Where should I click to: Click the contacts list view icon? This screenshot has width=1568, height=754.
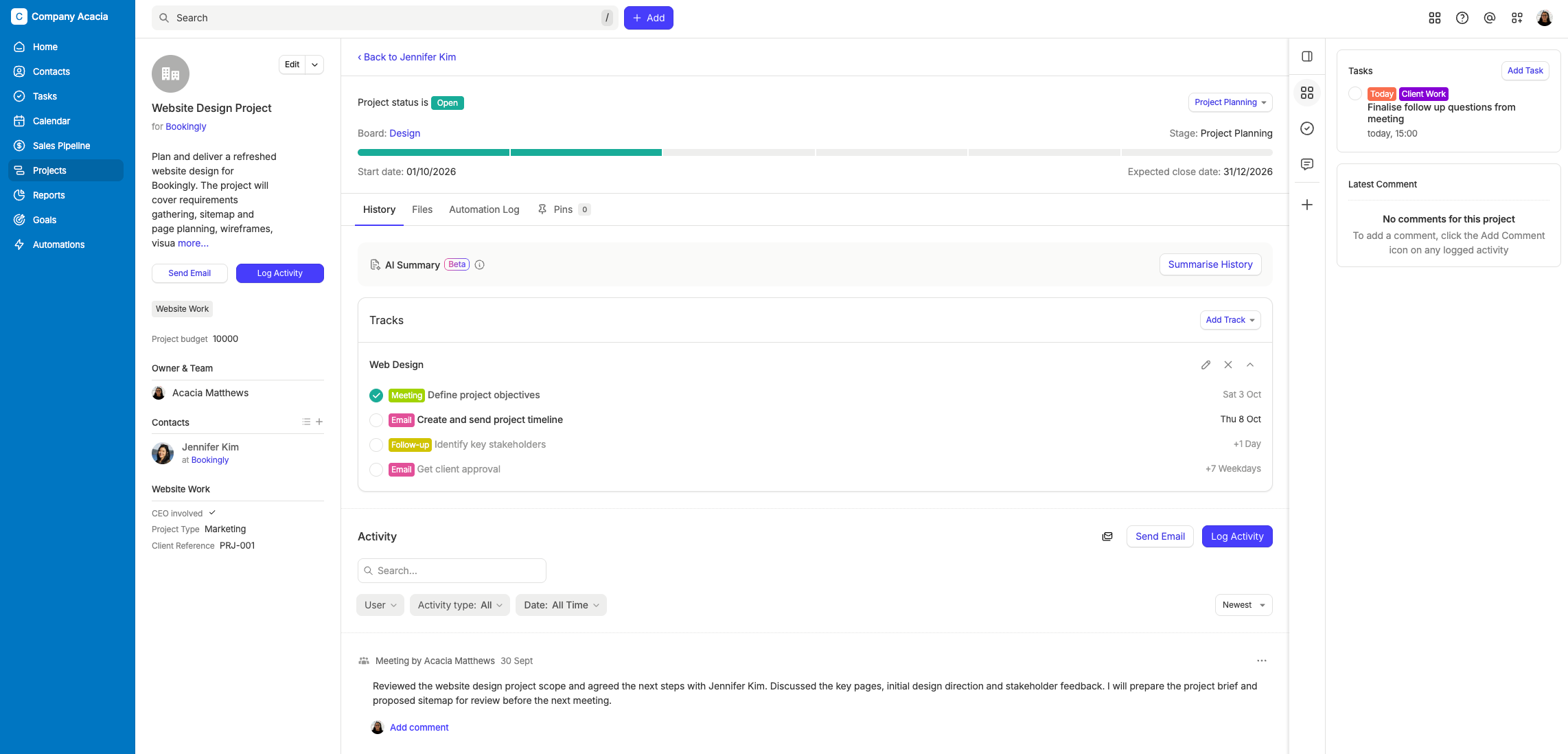click(306, 422)
